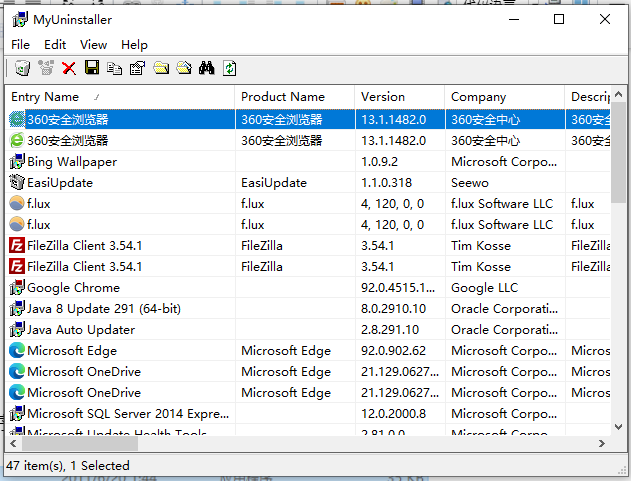Select the Google Chrome entry

(x=75, y=288)
